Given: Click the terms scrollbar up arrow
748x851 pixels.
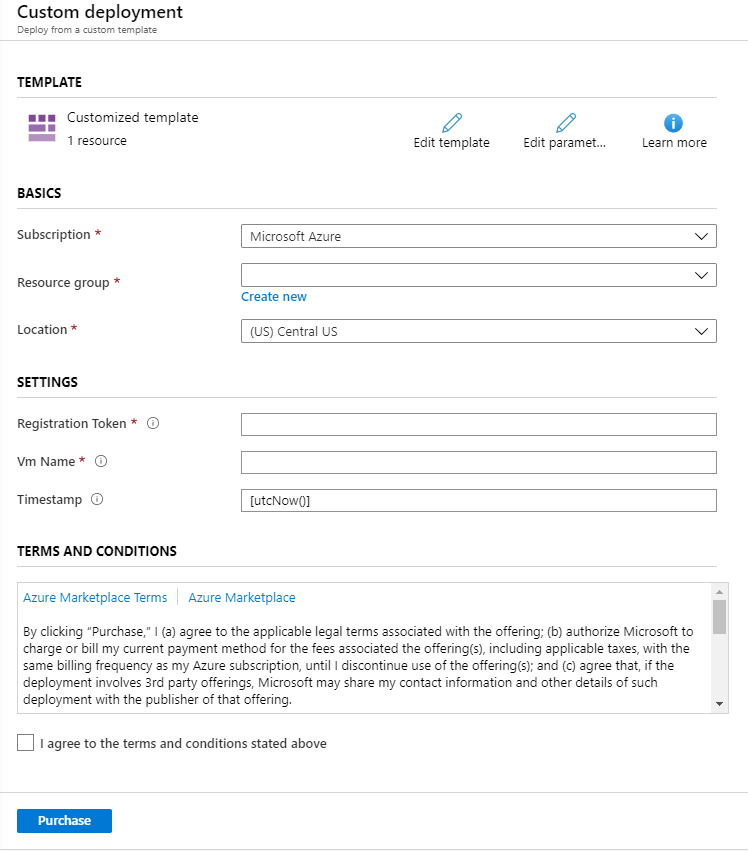Looking at the screenshot, I should (x=719, y=591).
